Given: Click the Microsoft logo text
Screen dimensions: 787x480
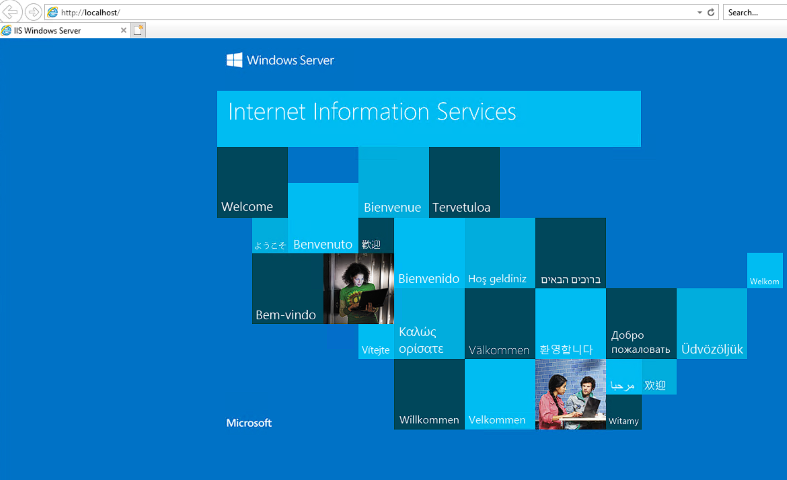Looking at the screenshot, I should pos(249,423).
